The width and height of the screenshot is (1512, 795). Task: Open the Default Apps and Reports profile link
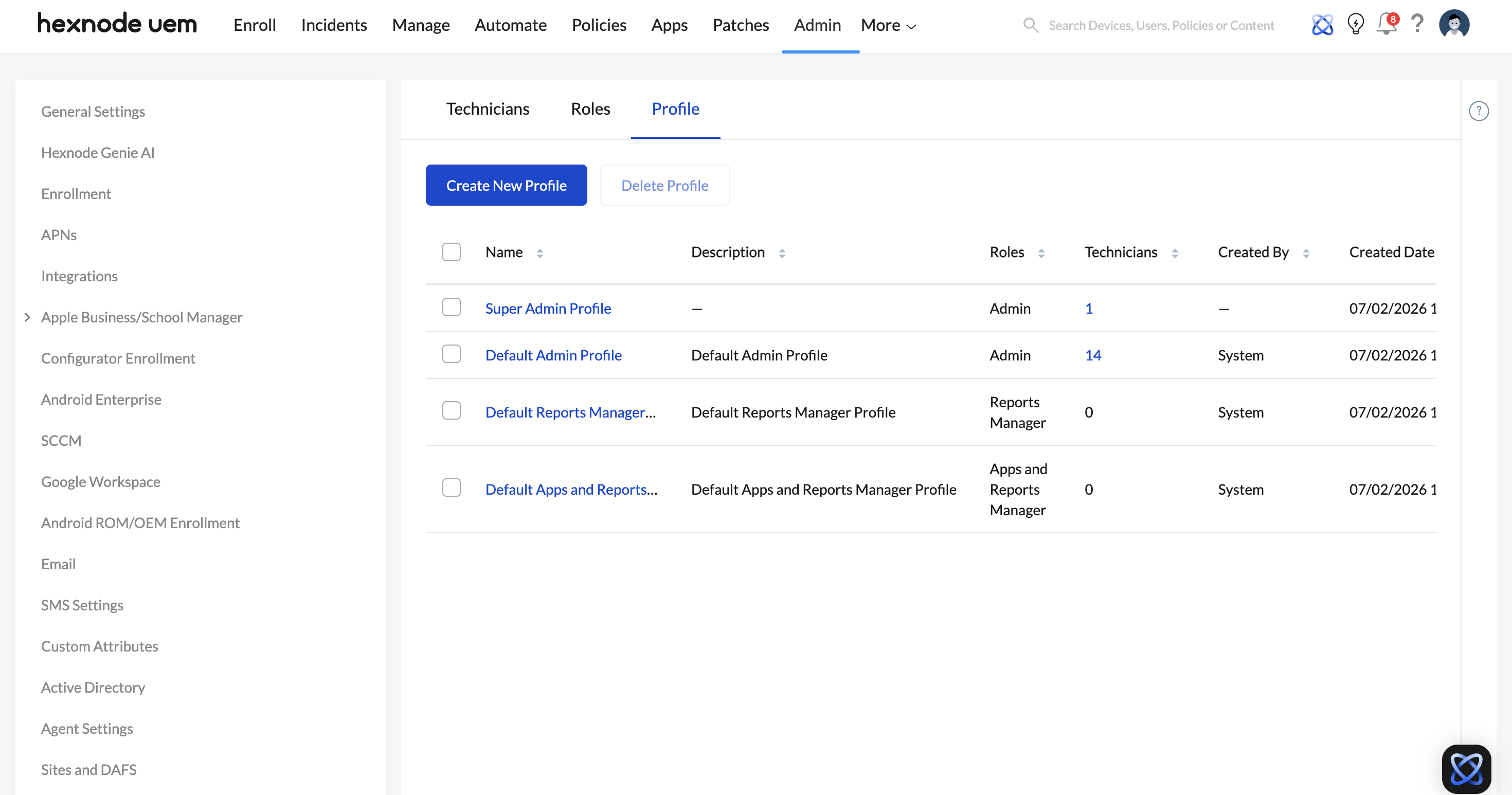(571, 490)
